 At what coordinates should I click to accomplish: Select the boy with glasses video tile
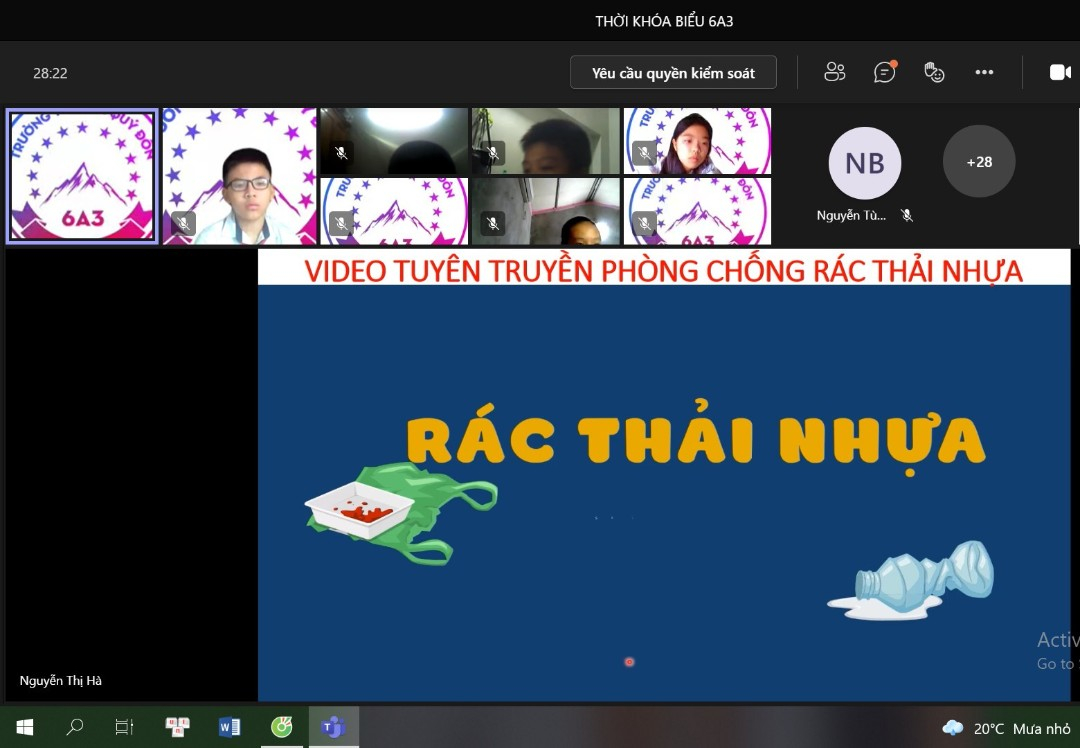(x=240, y=176)
